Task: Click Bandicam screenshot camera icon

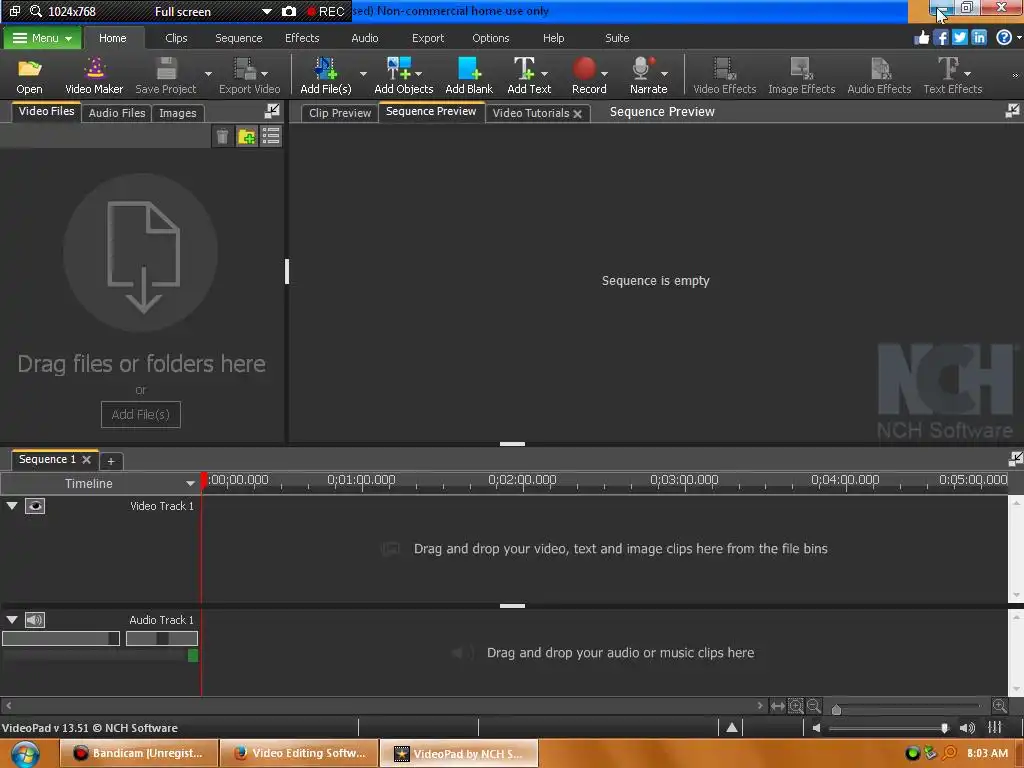Action: 289,12
